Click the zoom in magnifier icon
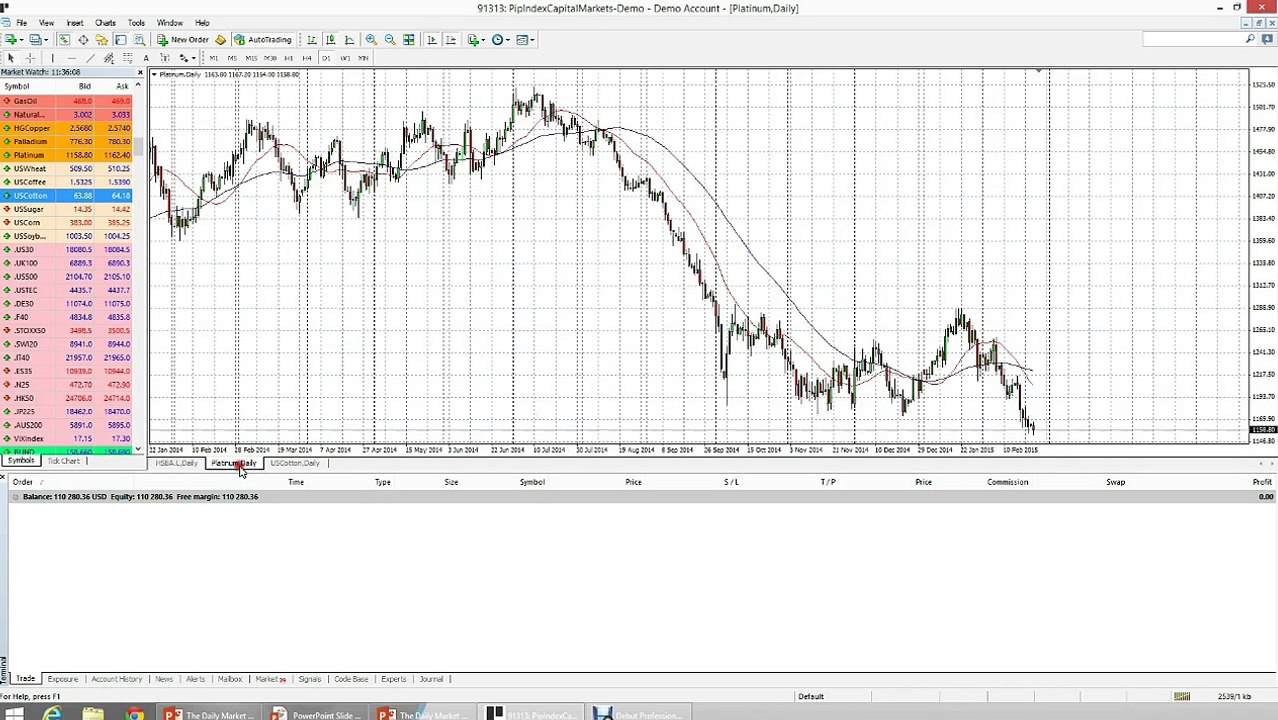Viewport: 1278px width, 720px height. (x=370, y=40)
